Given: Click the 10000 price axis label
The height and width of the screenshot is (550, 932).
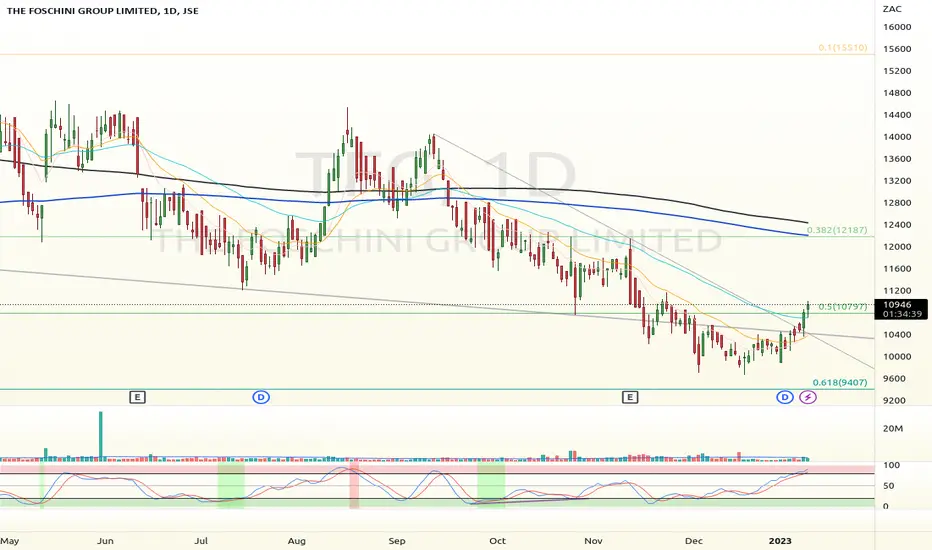Looking at the screenshot, I should point(897,357).
